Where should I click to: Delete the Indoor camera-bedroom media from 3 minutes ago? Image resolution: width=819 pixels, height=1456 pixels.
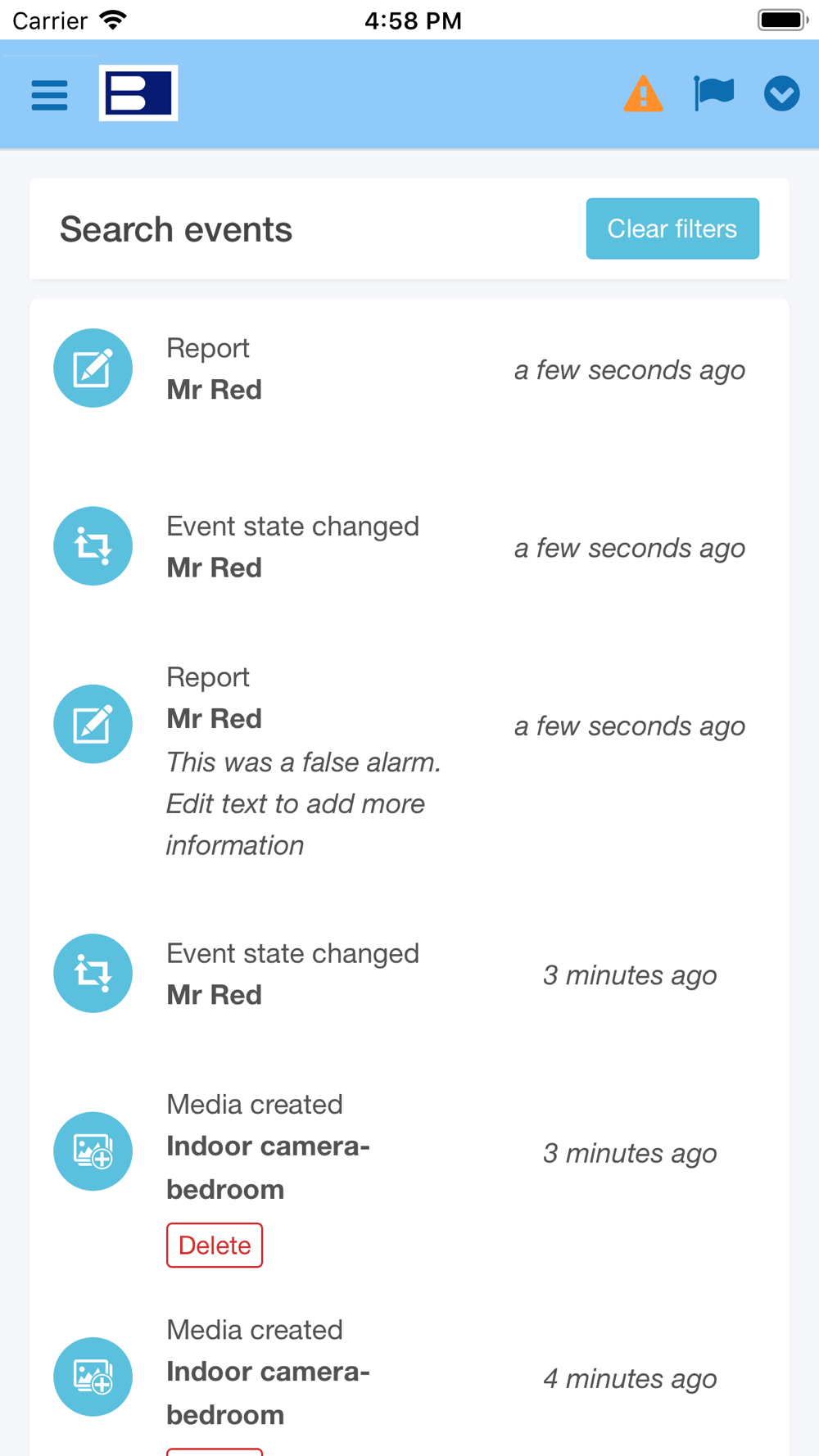coord(215,1245)
